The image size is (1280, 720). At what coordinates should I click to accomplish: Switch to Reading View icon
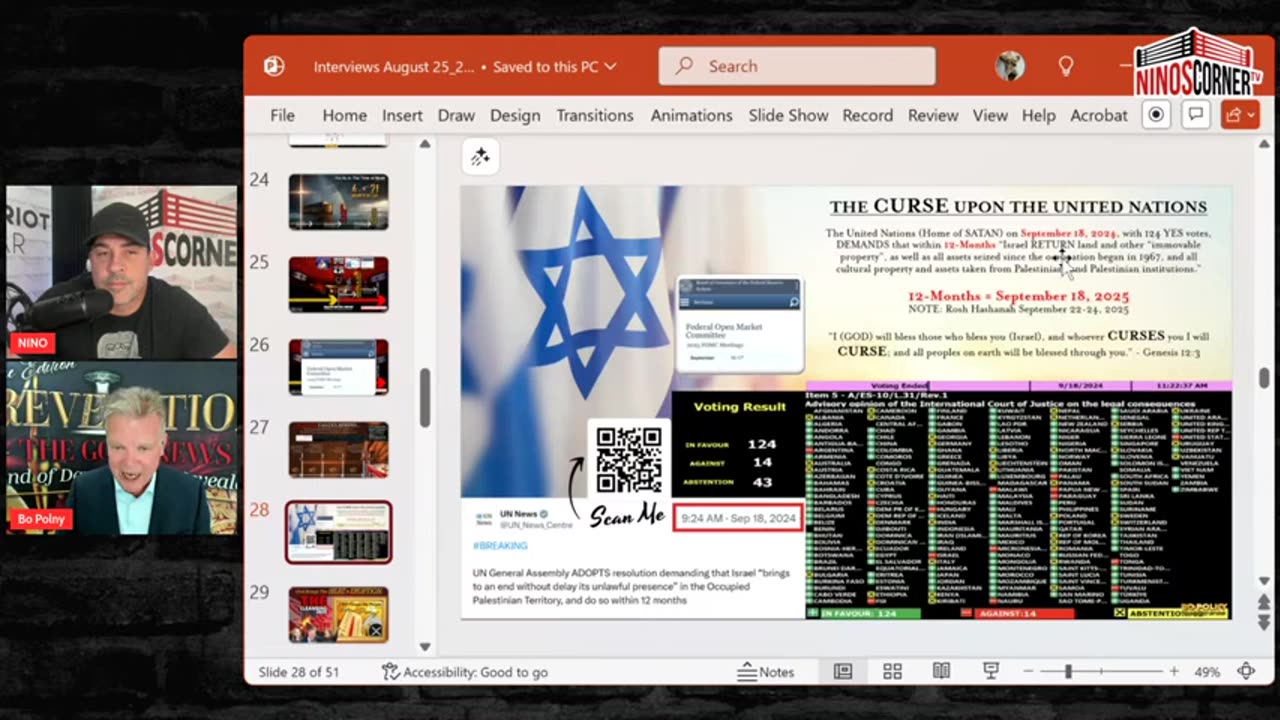[x=941, y=671]
